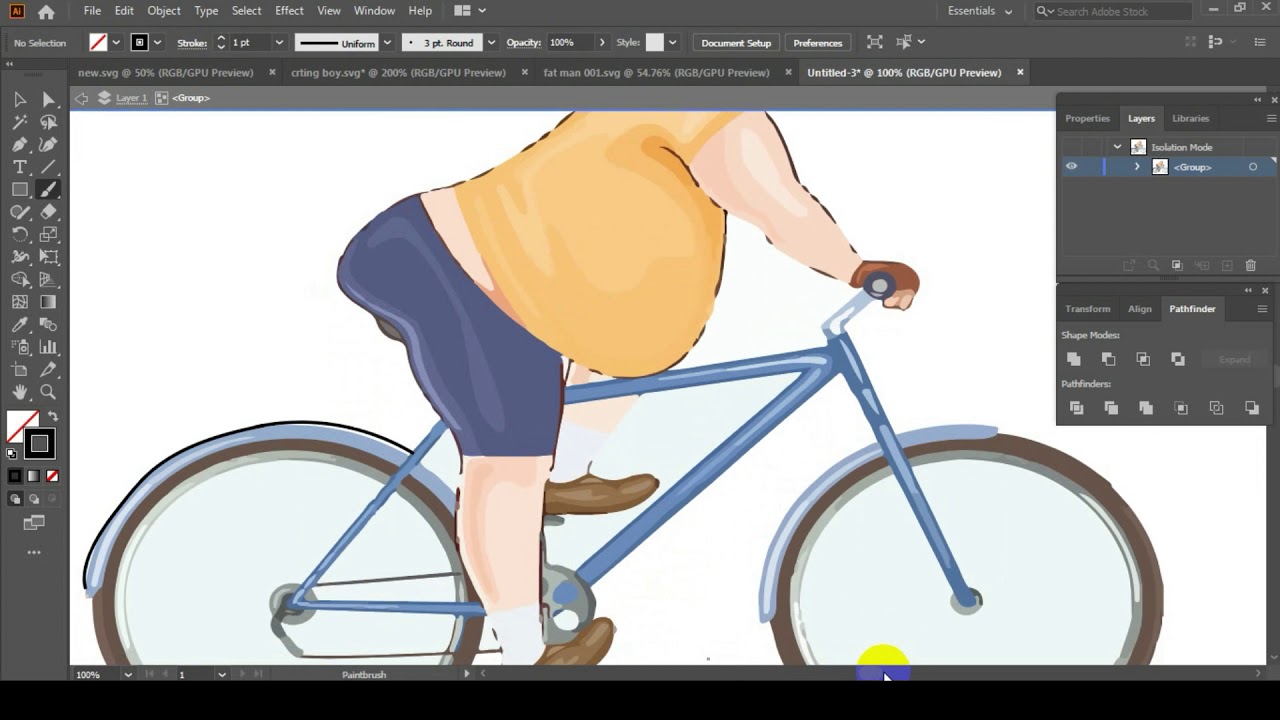
Task: Select the Column Graph tool
Action: point(48,347)
